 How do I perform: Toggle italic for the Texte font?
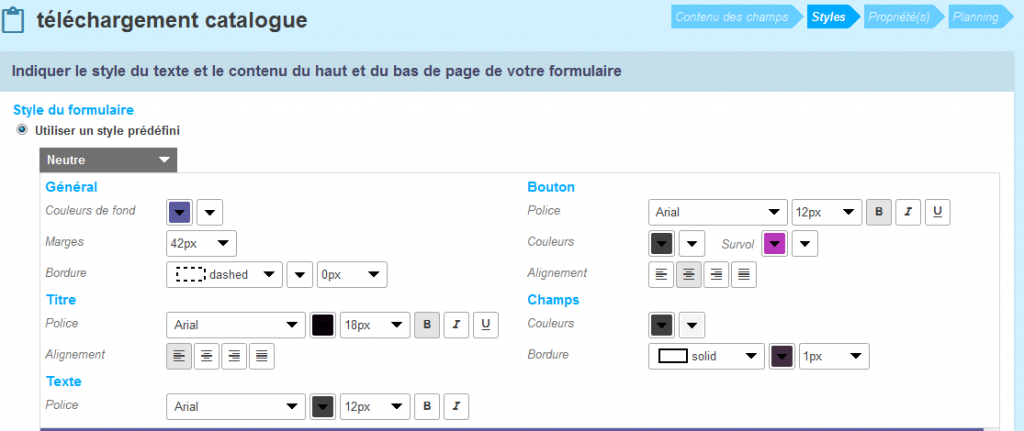(x=456, y=406)
